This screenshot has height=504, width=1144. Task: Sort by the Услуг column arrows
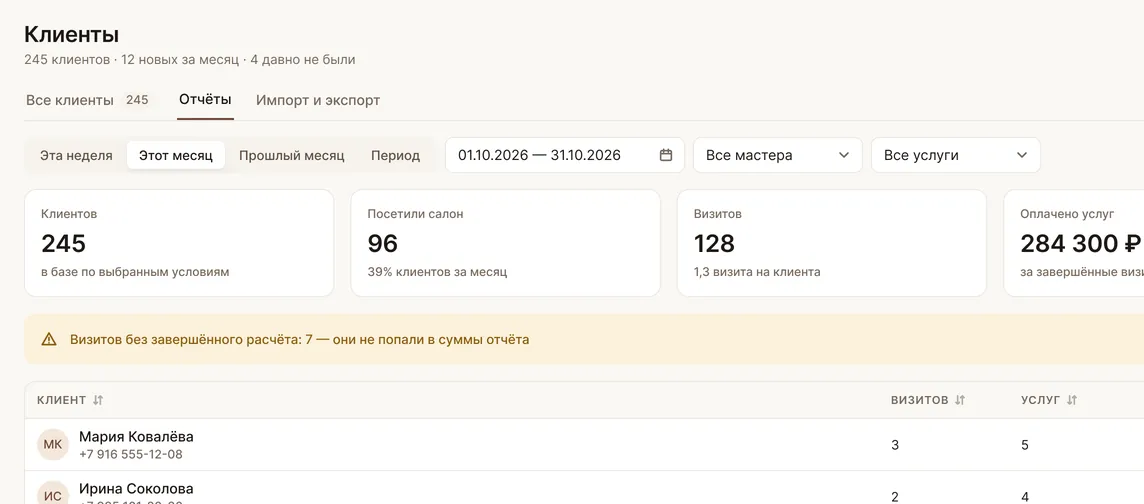[x=1072, y=400]
